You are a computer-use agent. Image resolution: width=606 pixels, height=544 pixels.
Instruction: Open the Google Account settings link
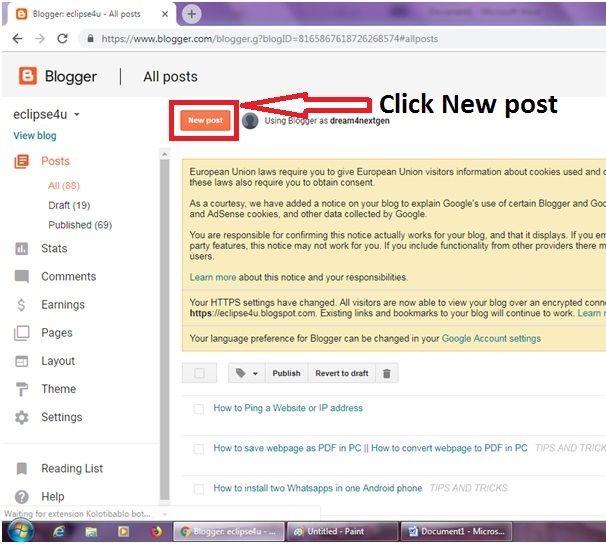(x=491, y=338)
